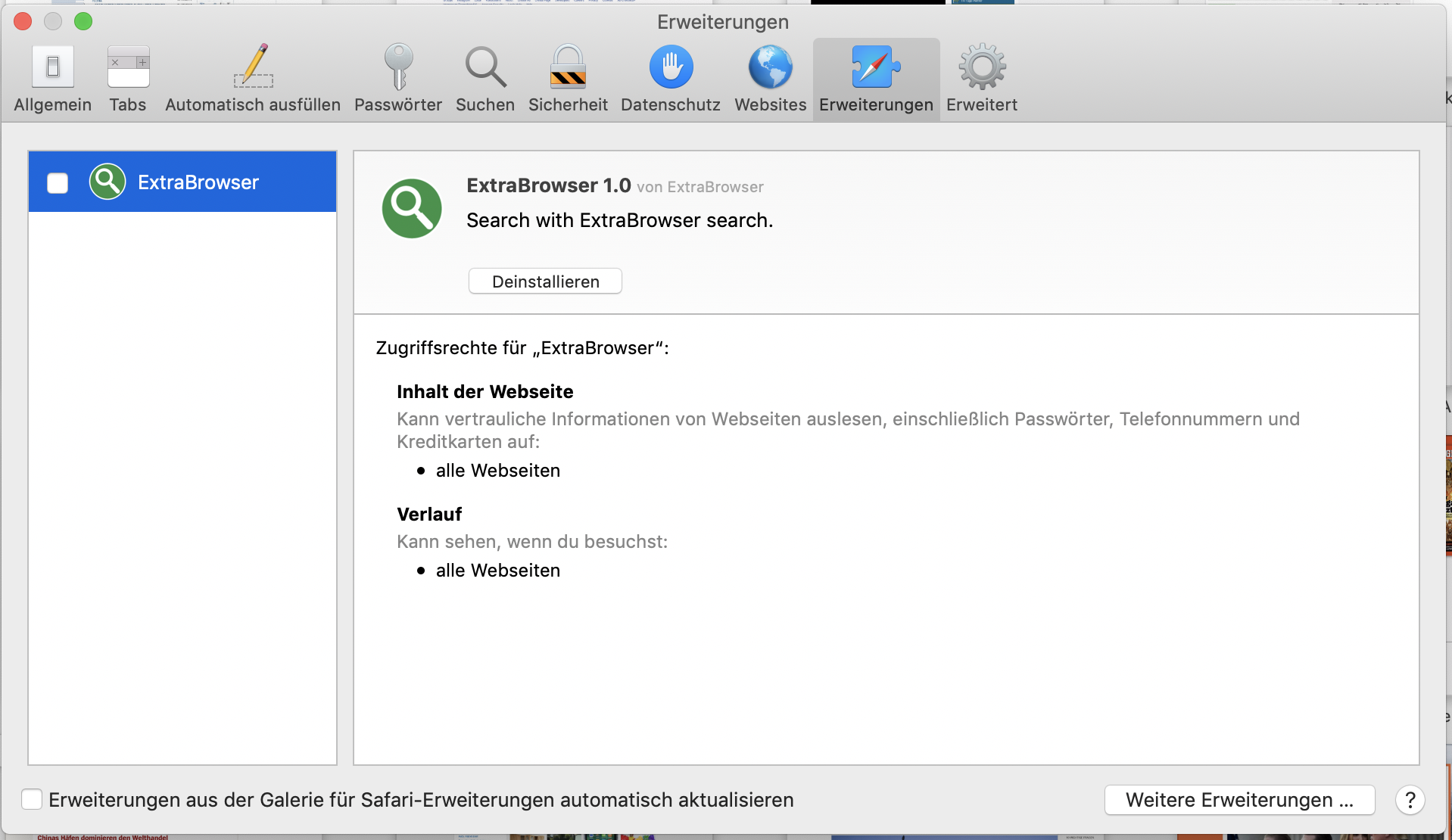Switch to the Tabs tab label
Viewport: 1452px width, 840px height.
click(x=128, y=104)
